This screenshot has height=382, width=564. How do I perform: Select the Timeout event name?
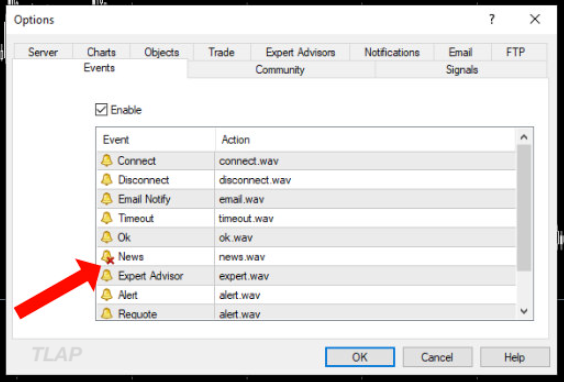click(136, 218)
